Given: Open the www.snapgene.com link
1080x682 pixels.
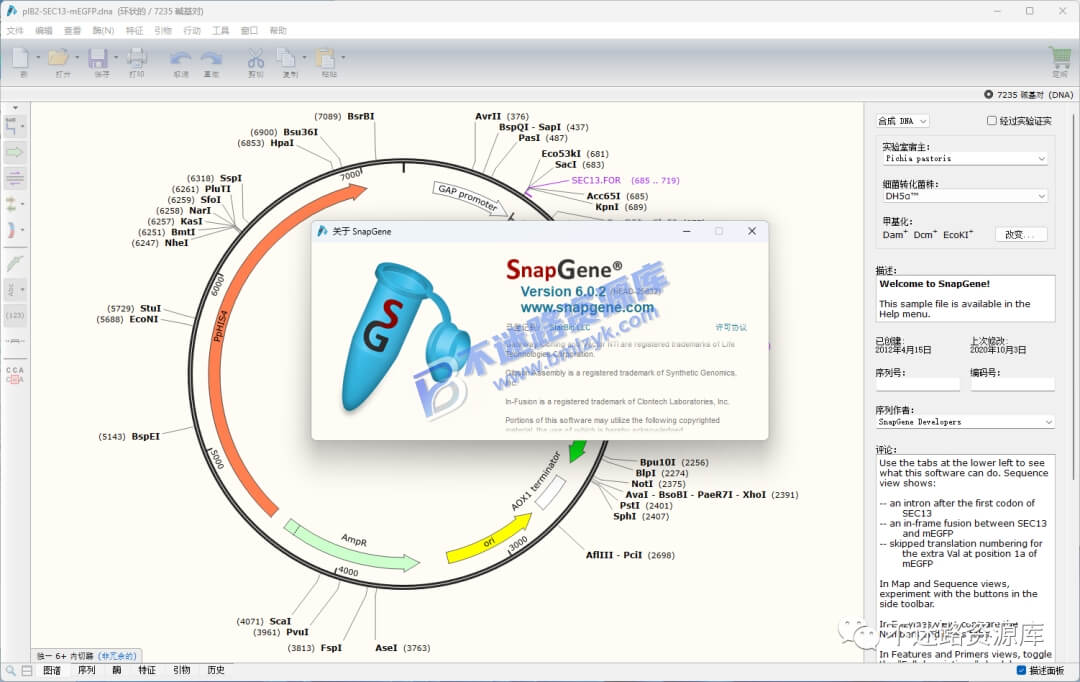Looking at the screenshot, I should pyautogui.click(x=587, y=308).
